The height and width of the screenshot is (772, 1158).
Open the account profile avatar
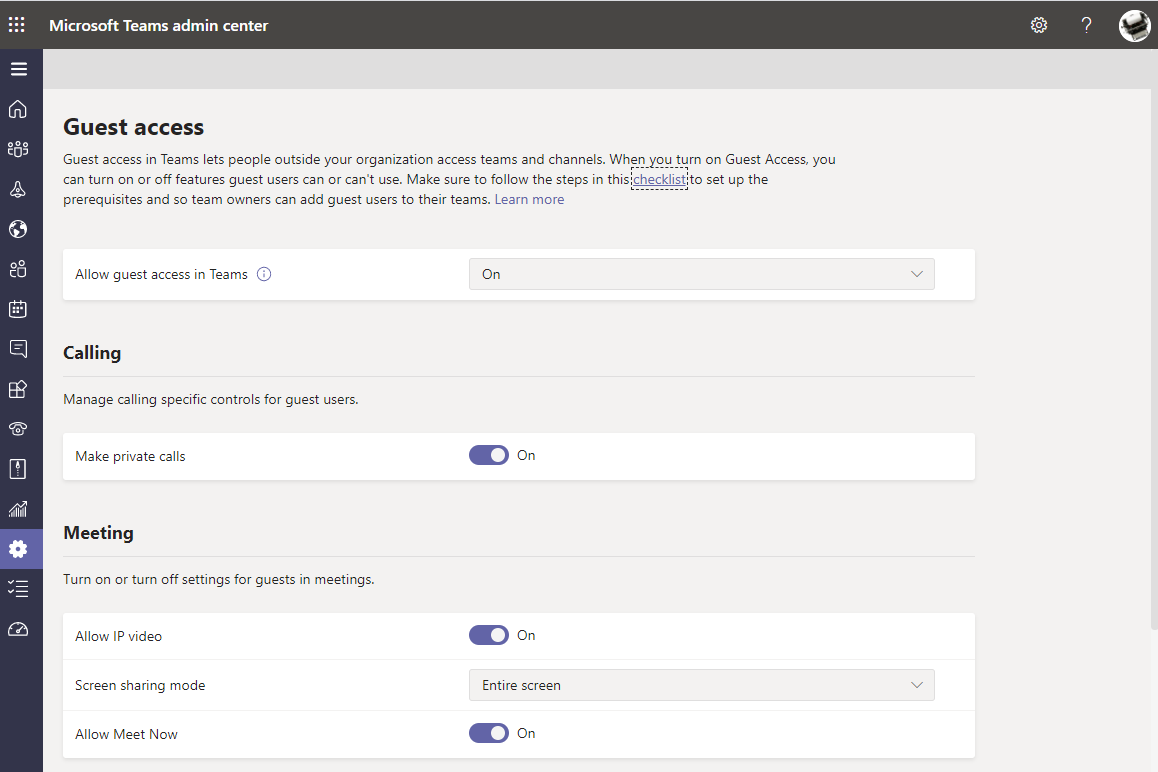pyautogui.click(x=1134, y=26)
